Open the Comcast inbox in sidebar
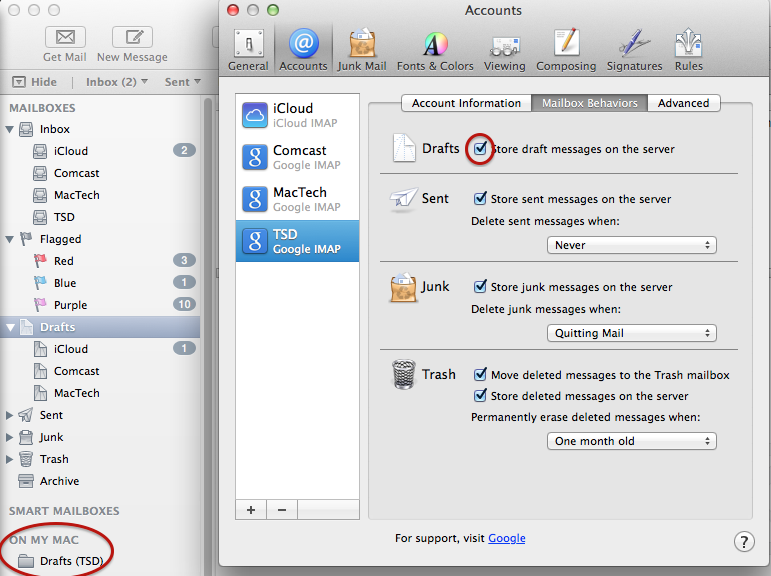This screenshot has width=771, height=576. 100,173
